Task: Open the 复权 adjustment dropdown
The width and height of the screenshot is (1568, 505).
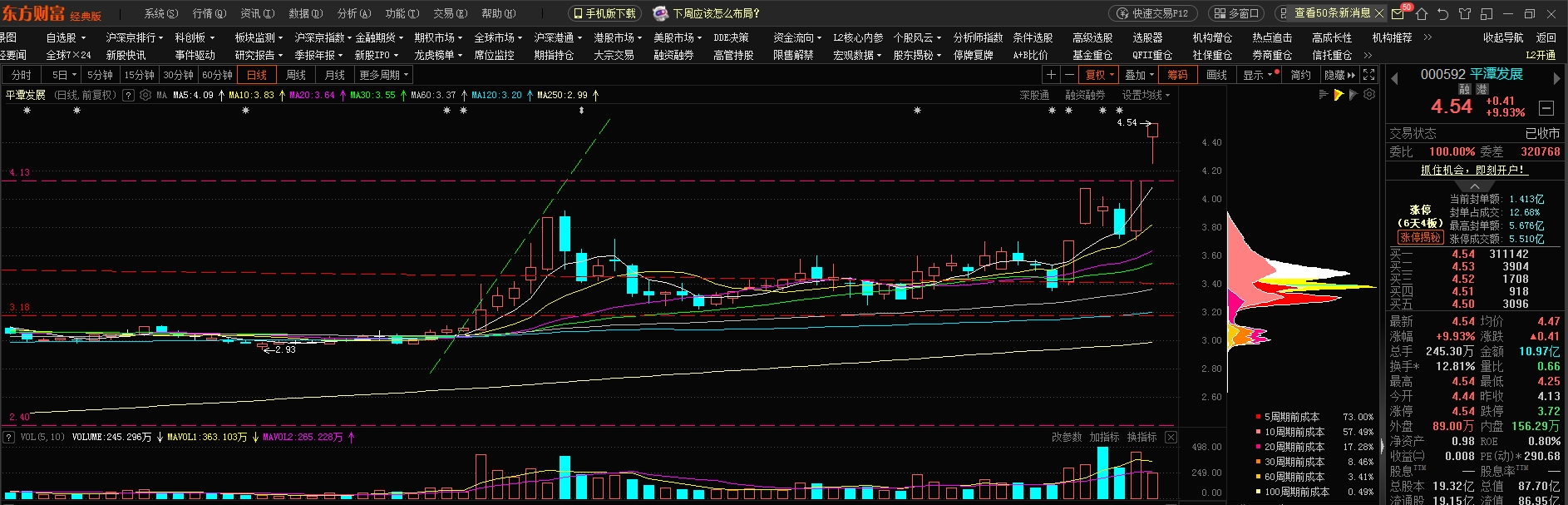Action: click(x=1099, y=75)
